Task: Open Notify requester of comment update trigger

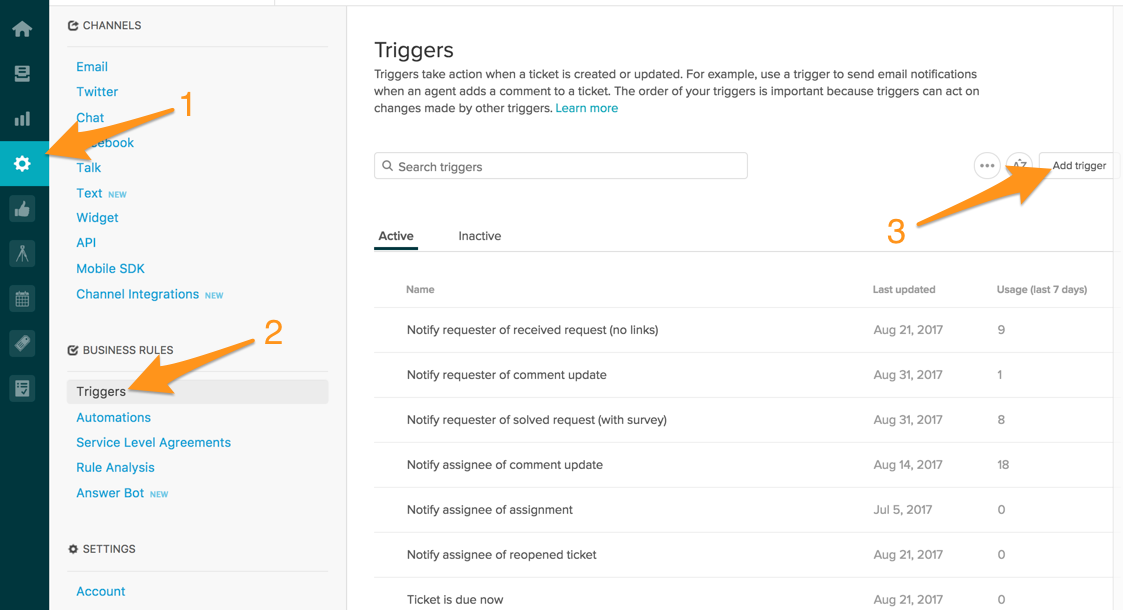Action: 506,374
